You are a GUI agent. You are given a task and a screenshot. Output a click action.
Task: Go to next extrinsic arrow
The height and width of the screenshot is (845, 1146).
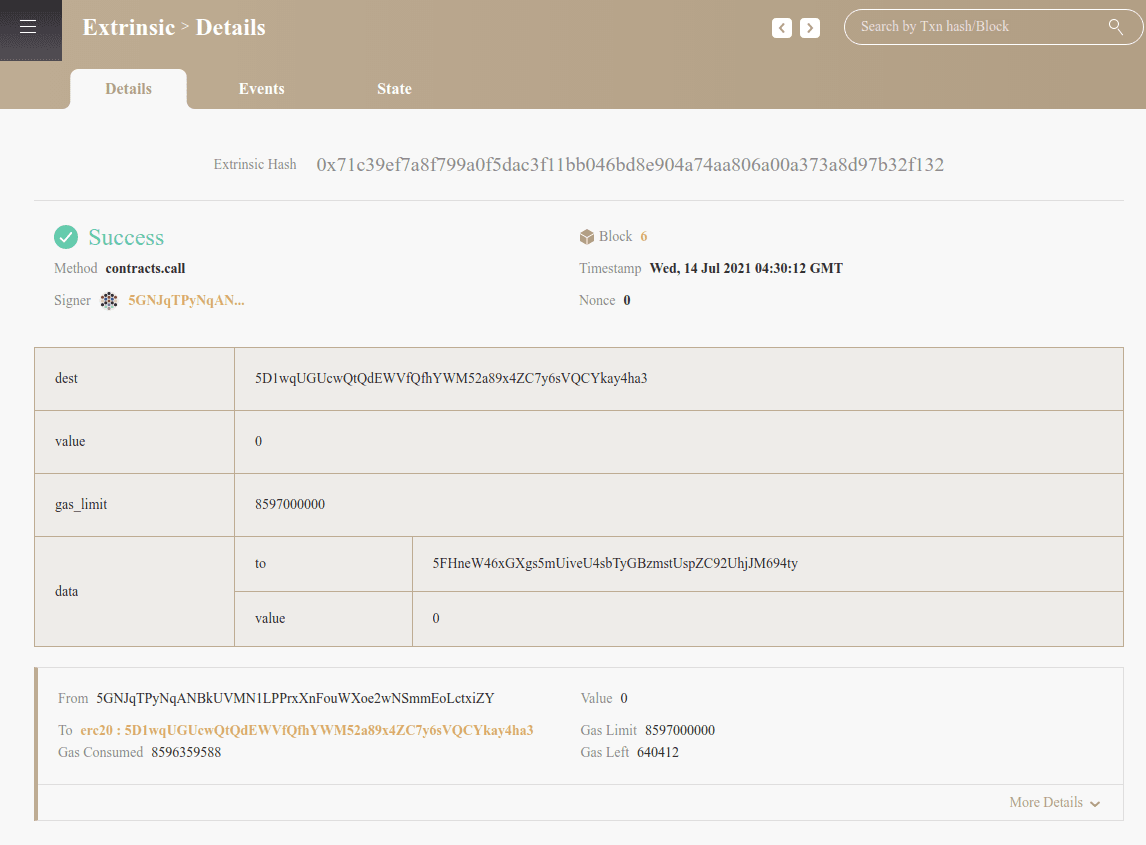tap(810, 28)
